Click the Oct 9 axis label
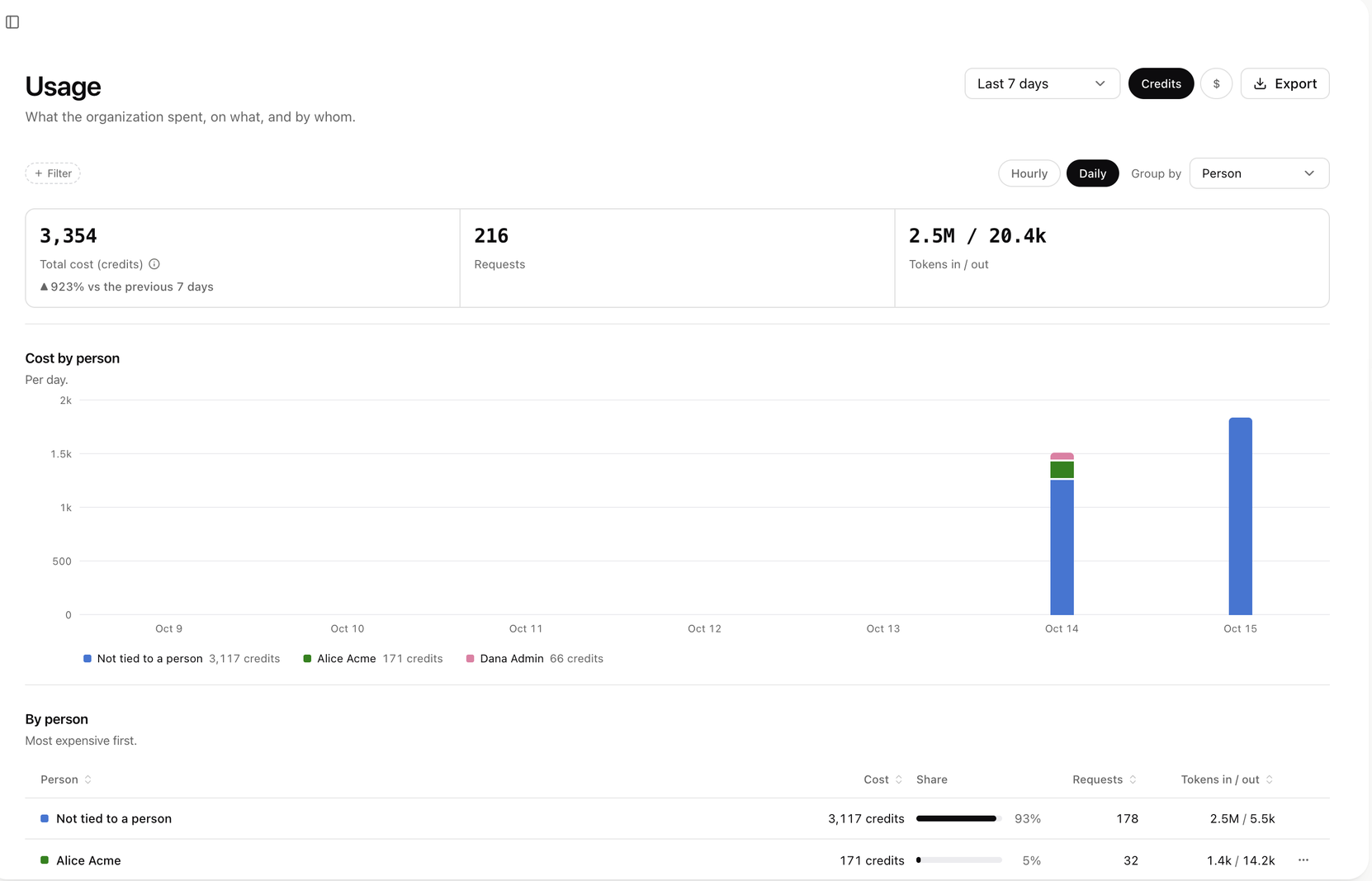This screenshot has height=881, width=1372. tap(168, 629)
